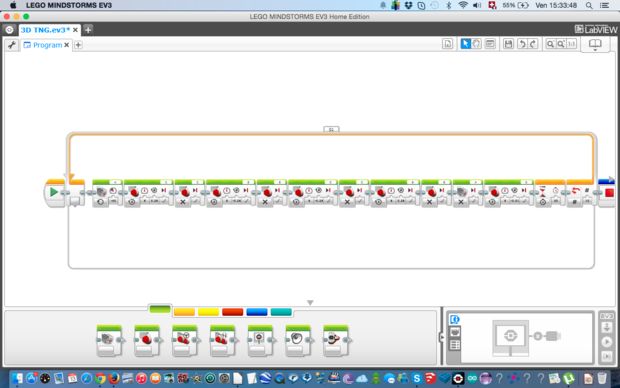Screen dimensions: 620x388
Task: Add a new program with plus button
Action: pyautogui.click(x=78, y=45)
